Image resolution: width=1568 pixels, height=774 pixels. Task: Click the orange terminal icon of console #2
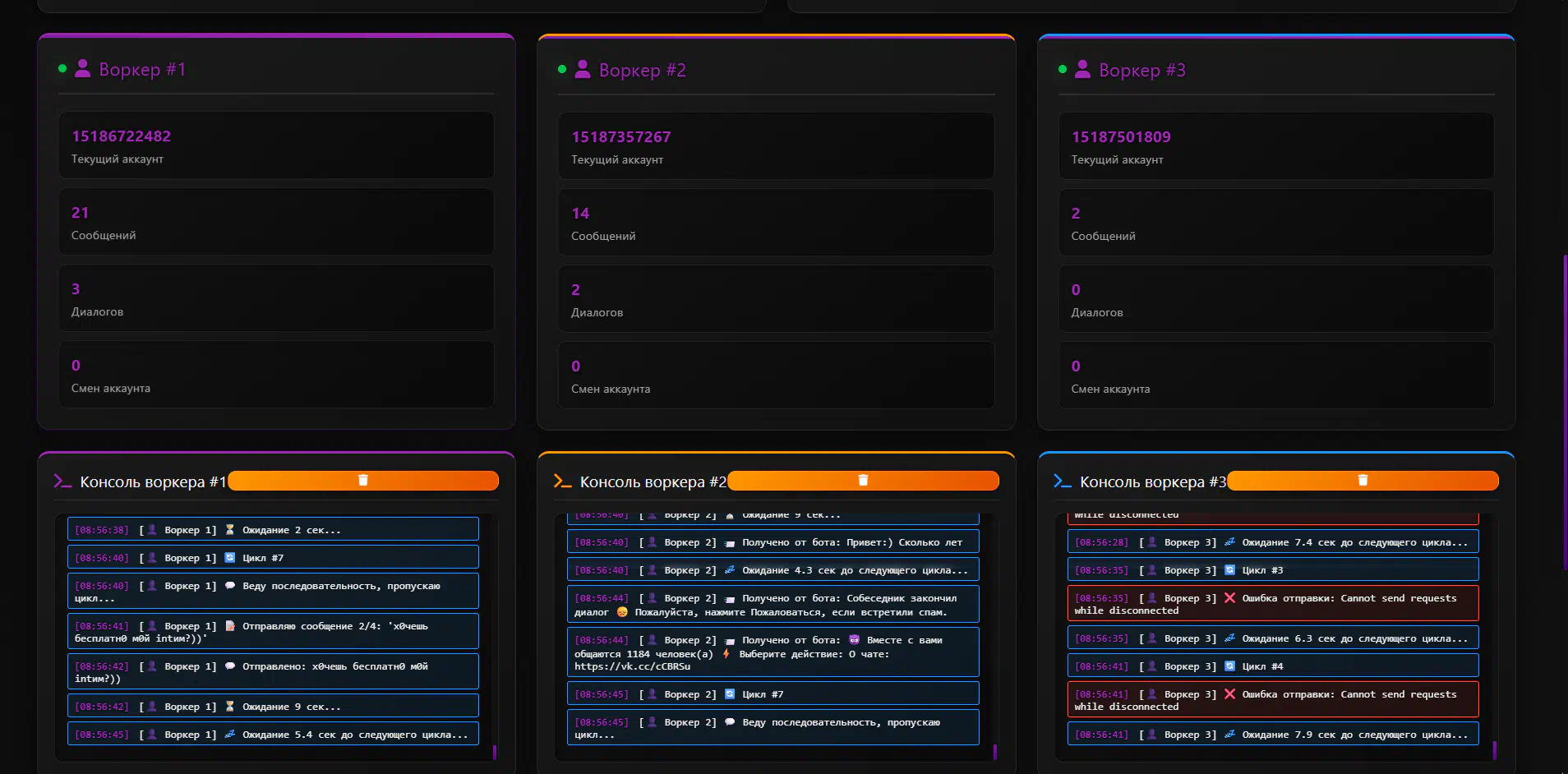coord(562,481)
